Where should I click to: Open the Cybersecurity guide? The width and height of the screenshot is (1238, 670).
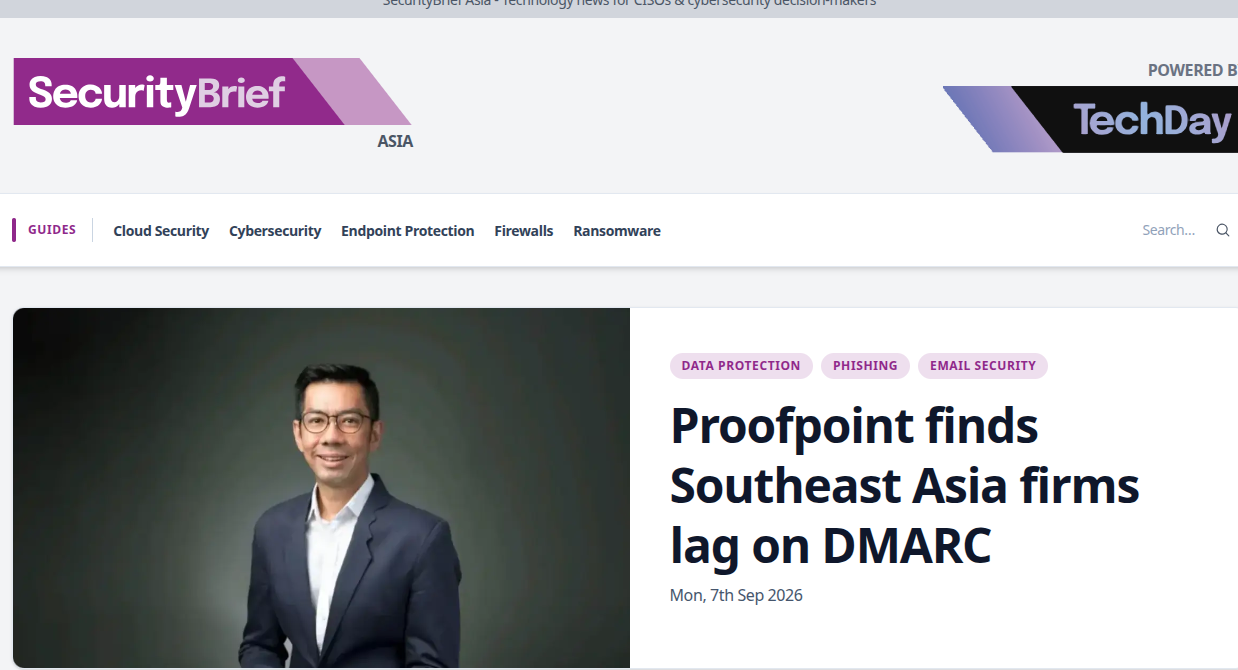pyautogui.click(x=275, y=231)
